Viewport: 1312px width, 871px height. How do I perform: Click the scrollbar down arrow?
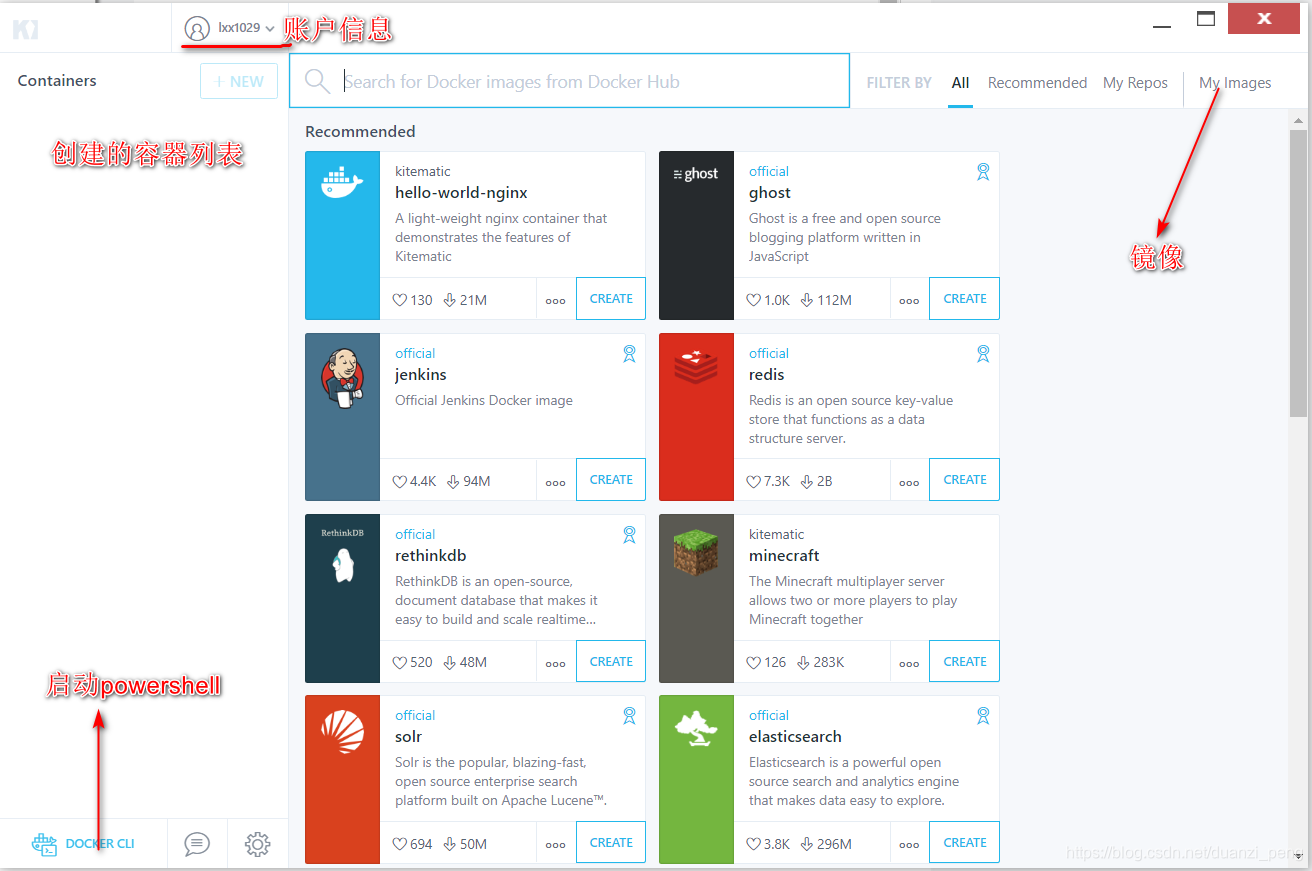click(x=1298, y=856)
